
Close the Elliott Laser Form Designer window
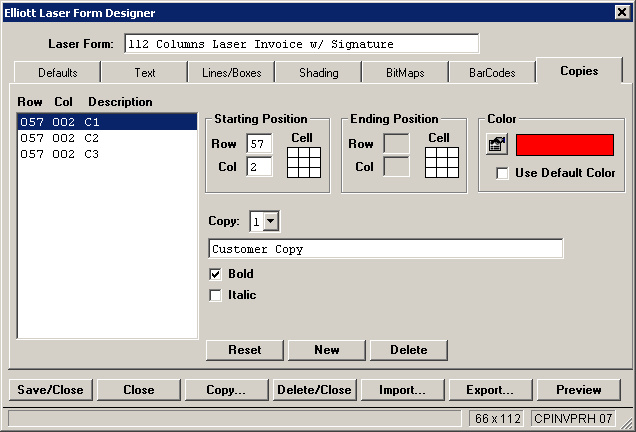[x=622, y=12]
